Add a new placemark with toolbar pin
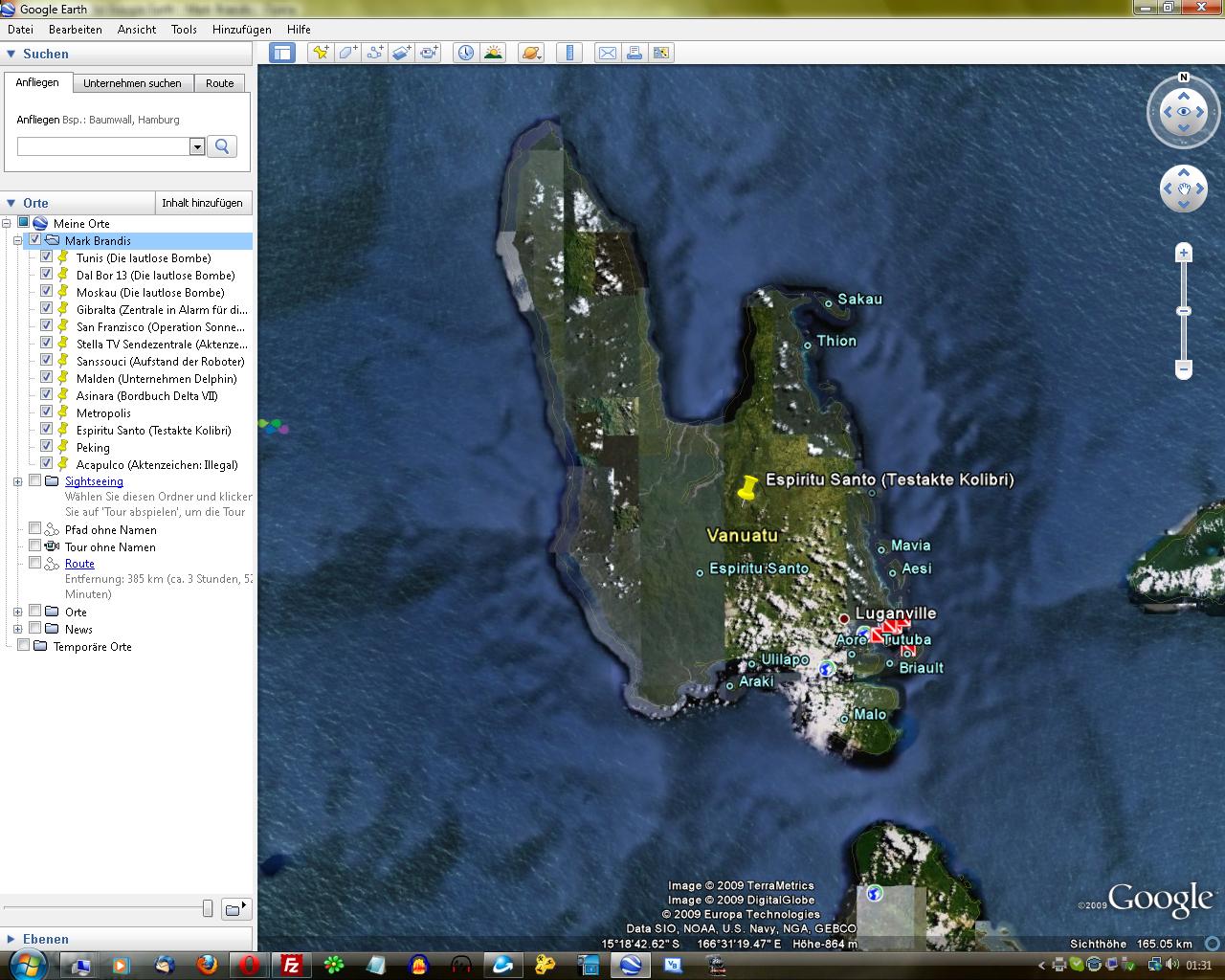This screenshot has width=1225, height=980. 321,53
